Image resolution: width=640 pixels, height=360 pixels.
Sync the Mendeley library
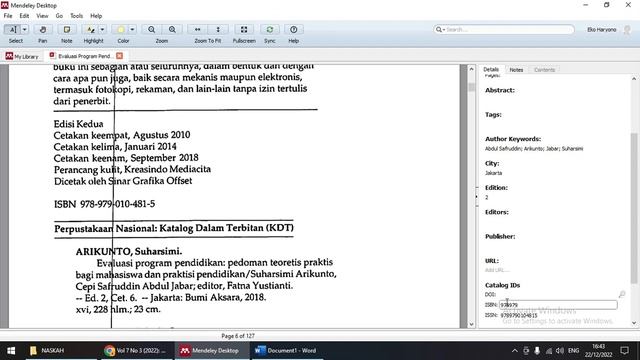pyautogui.click(x=269, y=29)
